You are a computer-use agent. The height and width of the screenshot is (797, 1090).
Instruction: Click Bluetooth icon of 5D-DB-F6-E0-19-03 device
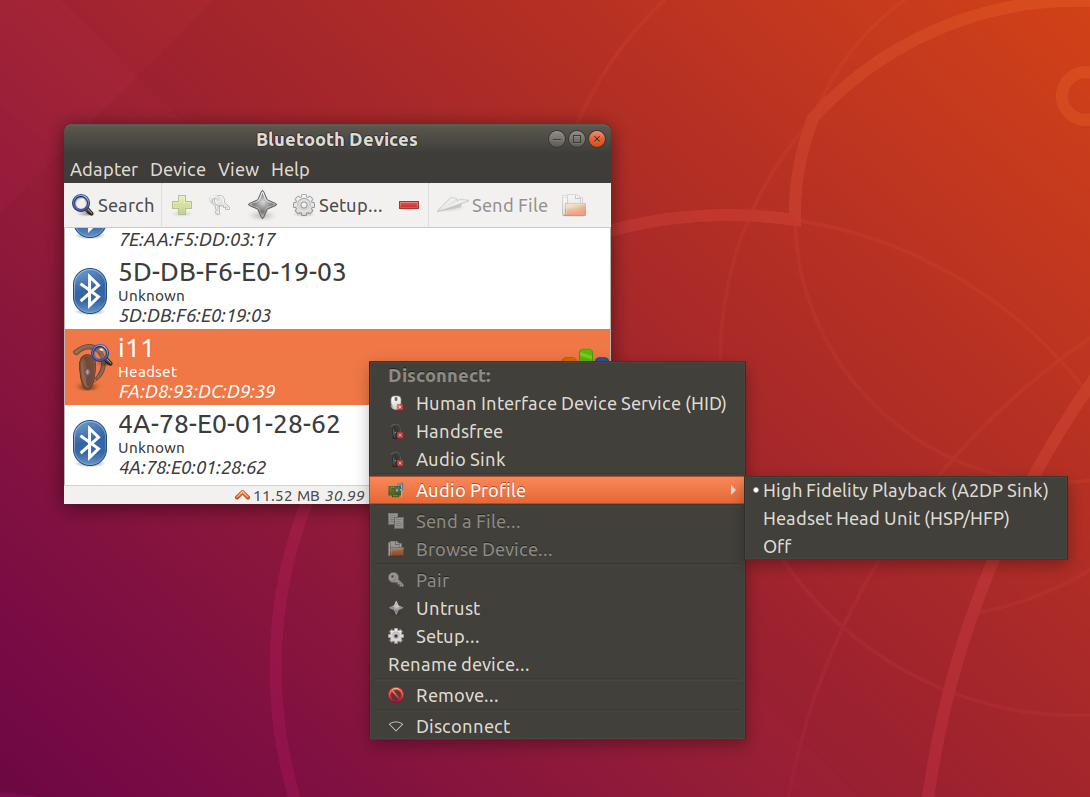90,291
